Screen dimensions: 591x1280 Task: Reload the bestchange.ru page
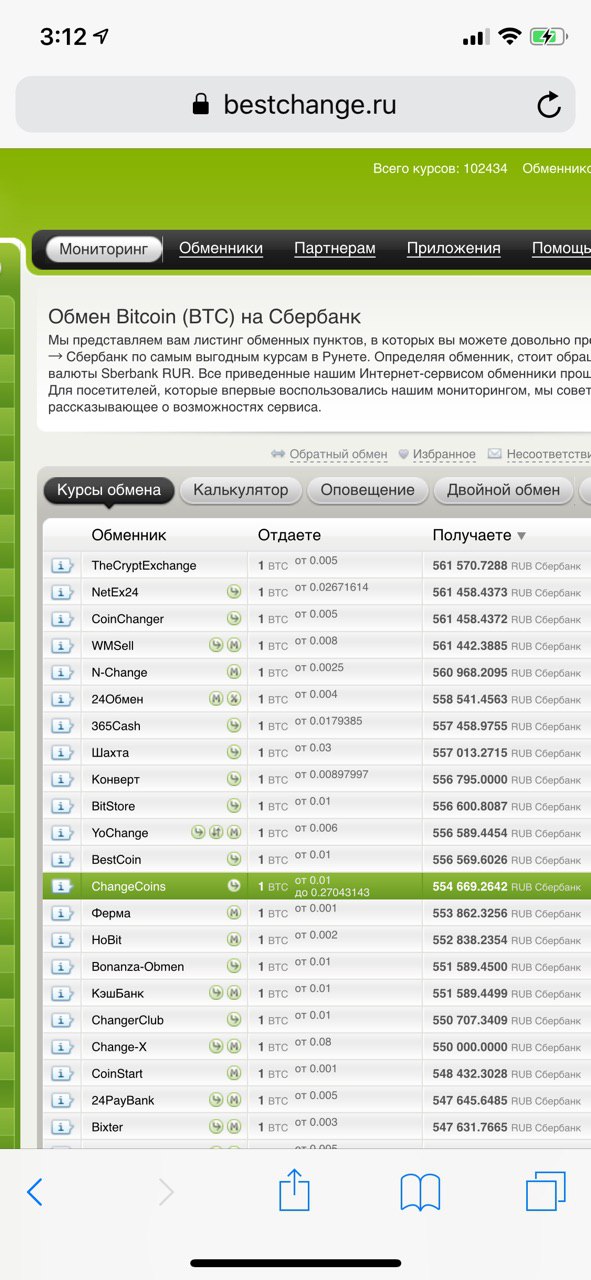549,104
